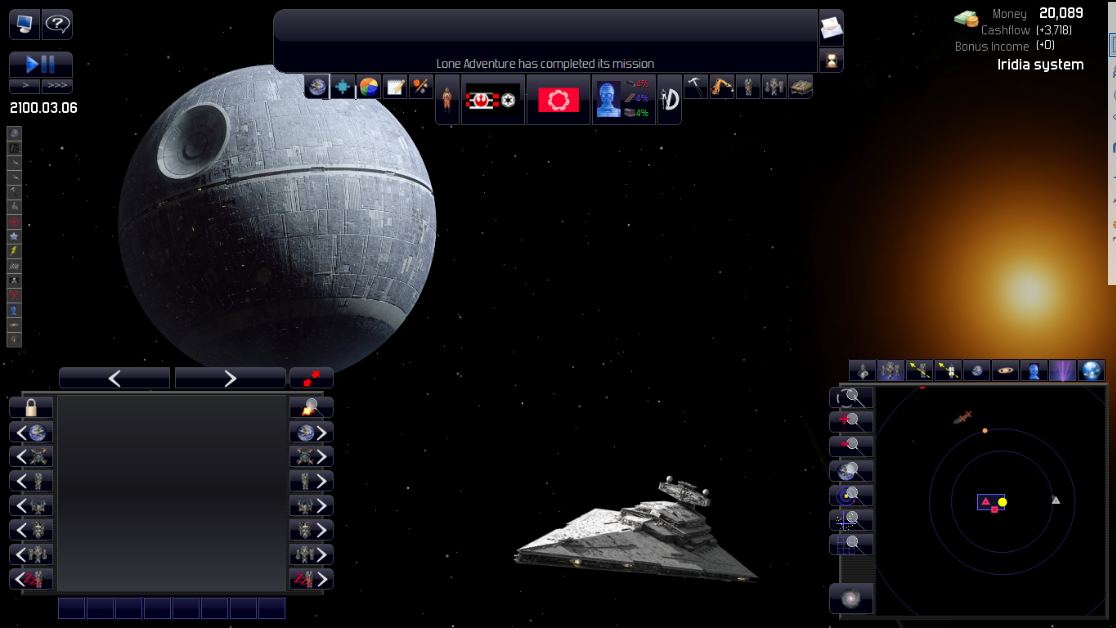Open the fleets group icon in toolbar
This screenshot has height=628, width=1116.
point(774,87)
